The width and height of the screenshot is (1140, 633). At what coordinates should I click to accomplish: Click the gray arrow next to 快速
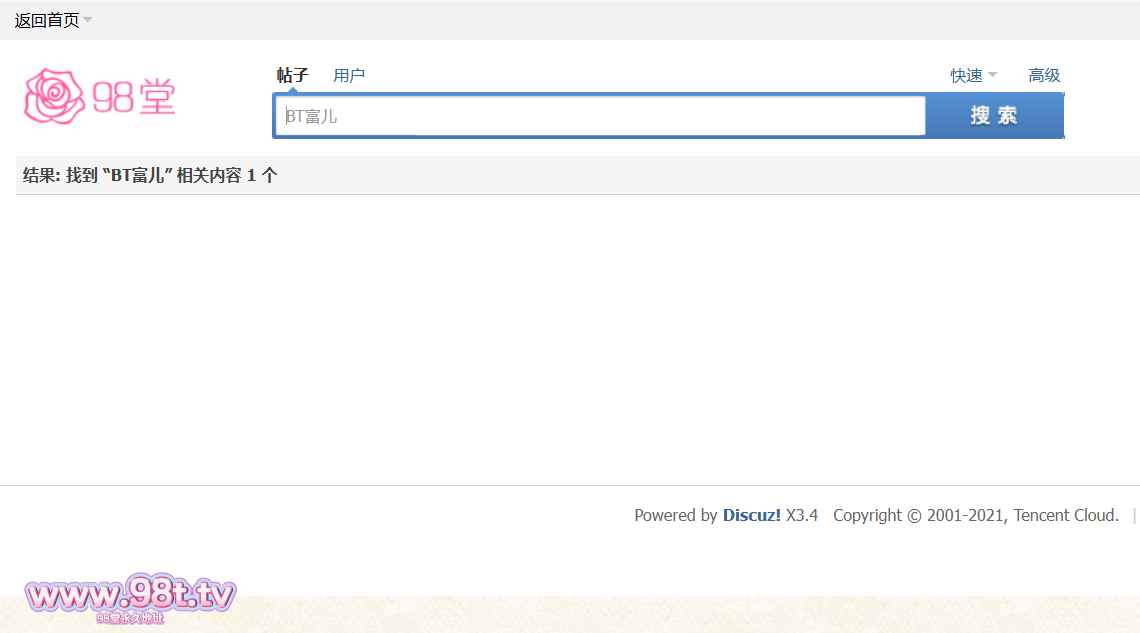coord(993,75)
